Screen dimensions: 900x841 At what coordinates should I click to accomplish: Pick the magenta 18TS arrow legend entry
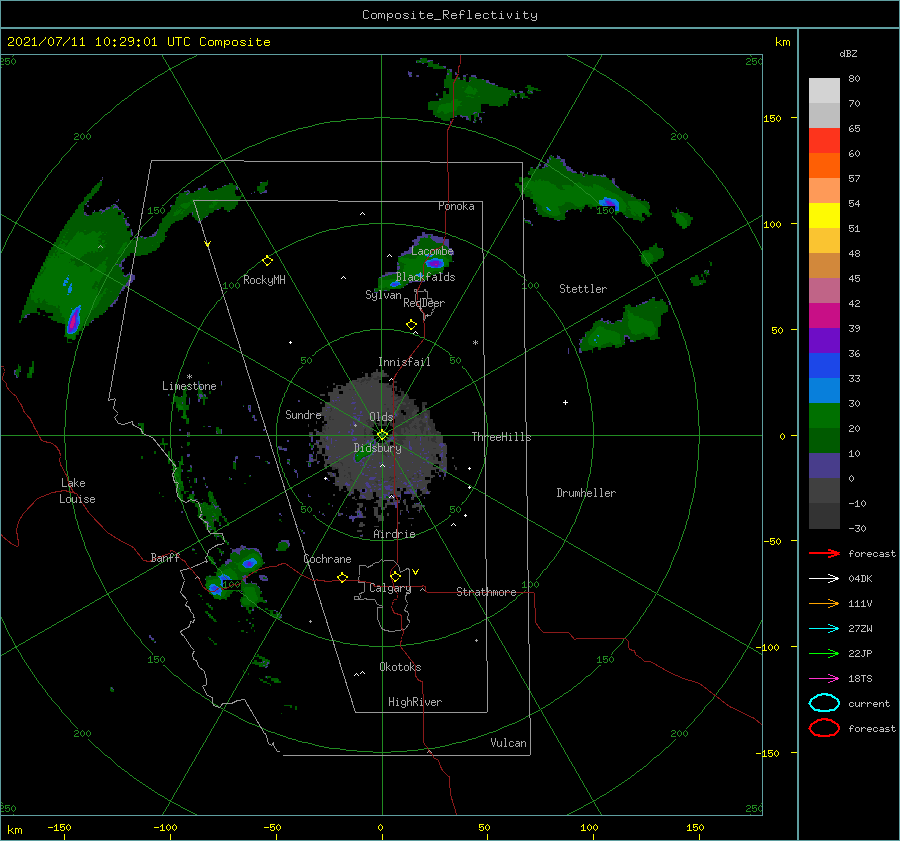pyautogui.click(x=824, y=679)
